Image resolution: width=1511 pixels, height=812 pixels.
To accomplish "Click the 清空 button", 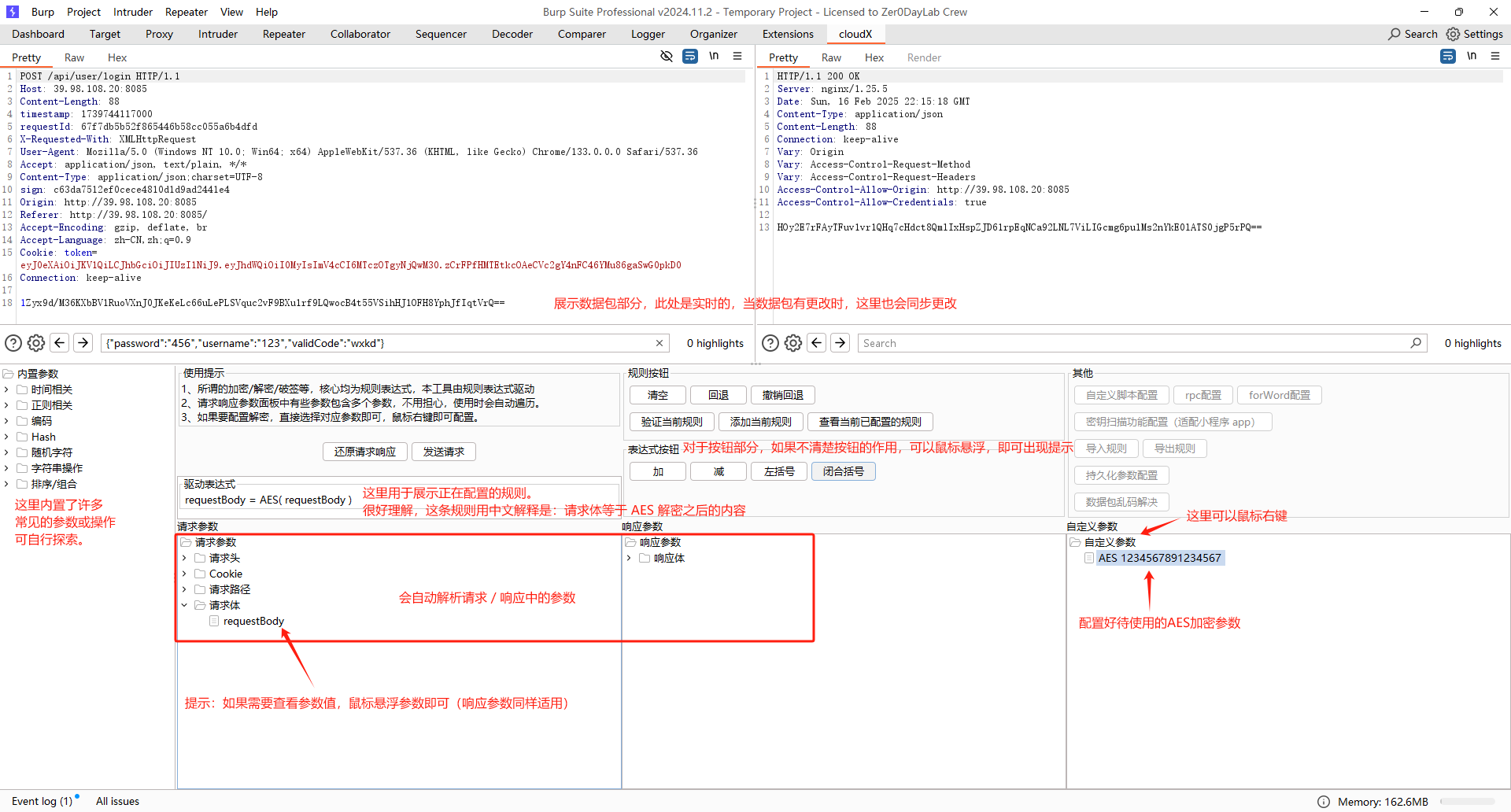I will coord(658,395).
